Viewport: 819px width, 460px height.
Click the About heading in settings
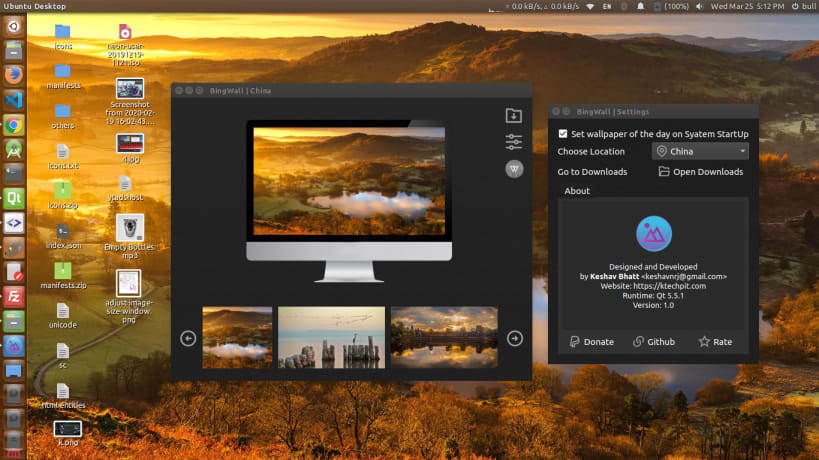click(577, 191)
